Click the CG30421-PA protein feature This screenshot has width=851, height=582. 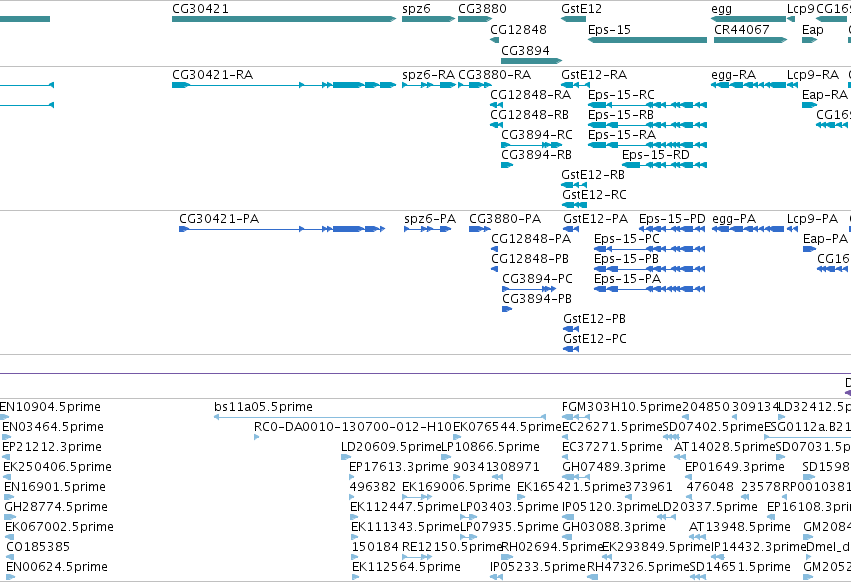[x=282, y=229]
